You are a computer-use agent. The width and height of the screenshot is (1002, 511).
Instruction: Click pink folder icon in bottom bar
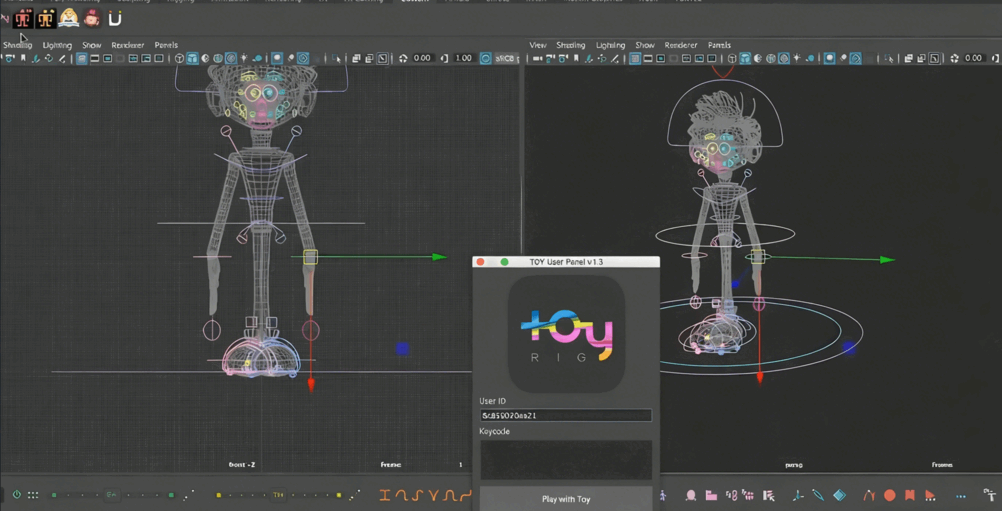click(x=710, y=495)
